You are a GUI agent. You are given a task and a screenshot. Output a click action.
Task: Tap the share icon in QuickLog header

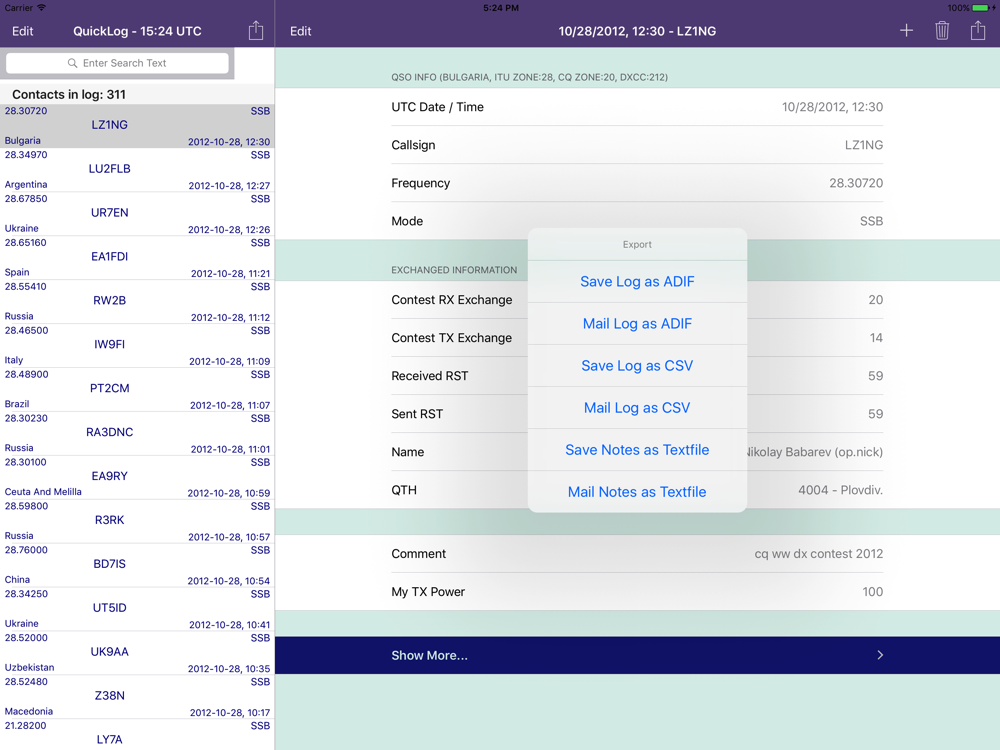pyautogui.click(x=256, y=31)
